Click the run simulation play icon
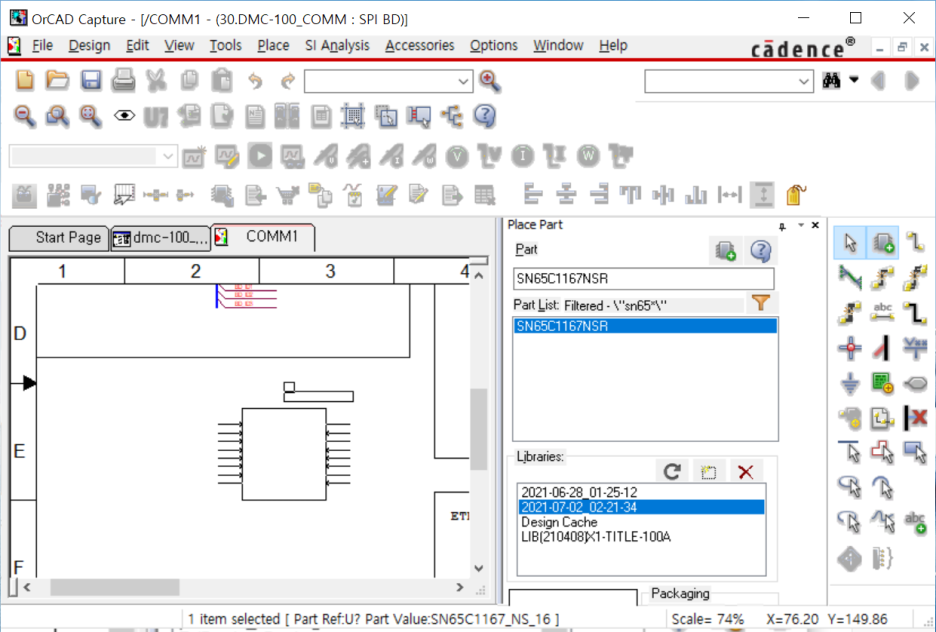 click(x=260, y=156)
